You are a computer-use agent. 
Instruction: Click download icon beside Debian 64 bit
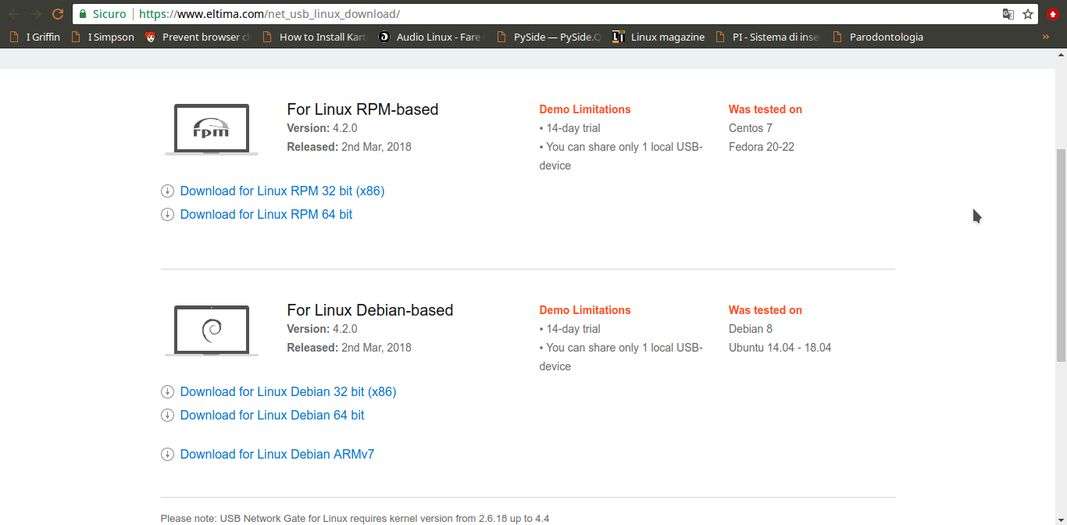[167, 415]
